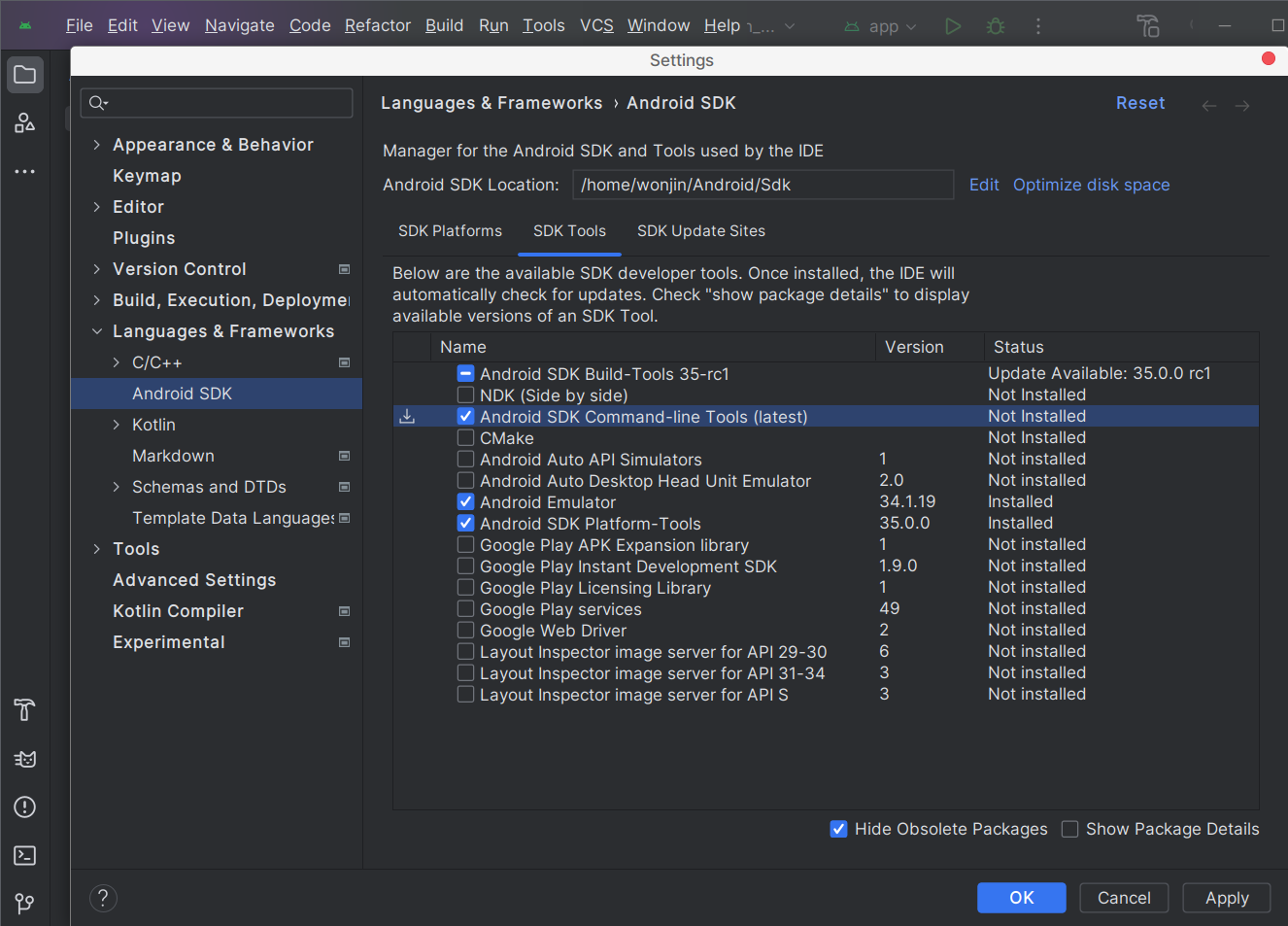The height and width of the screenshot is (926, 1288).
Task: Click the project-level icon next to Kotlin Compiler
Action: click(344, 611)
